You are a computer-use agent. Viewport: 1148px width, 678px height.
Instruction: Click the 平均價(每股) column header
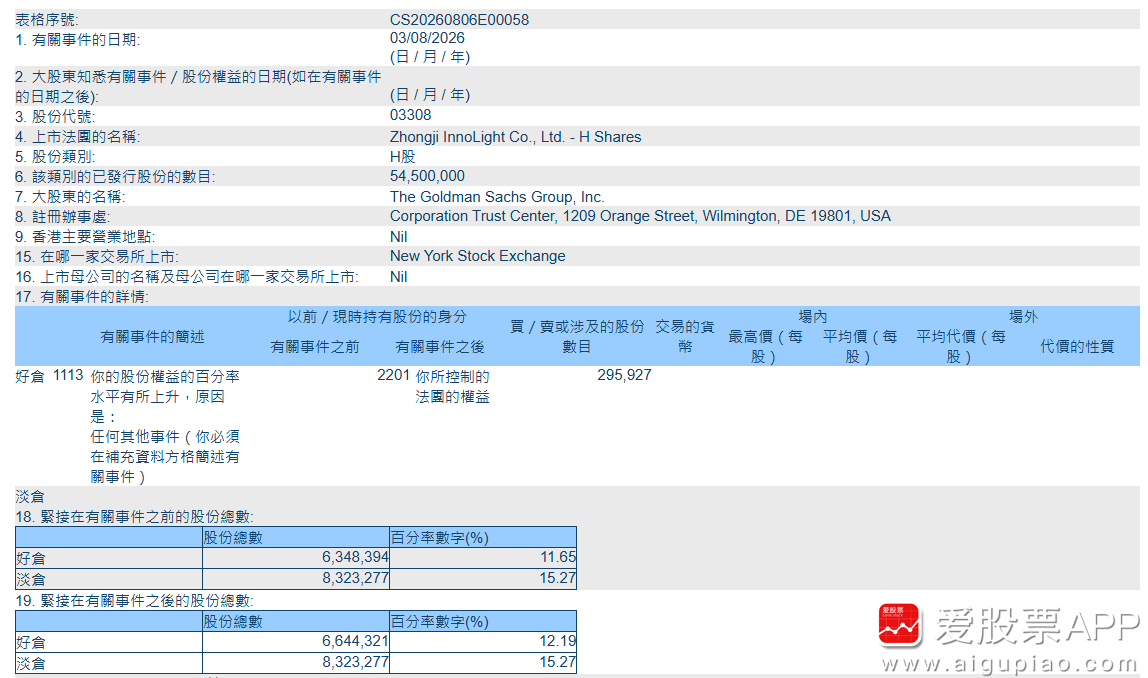pos(860,347)
